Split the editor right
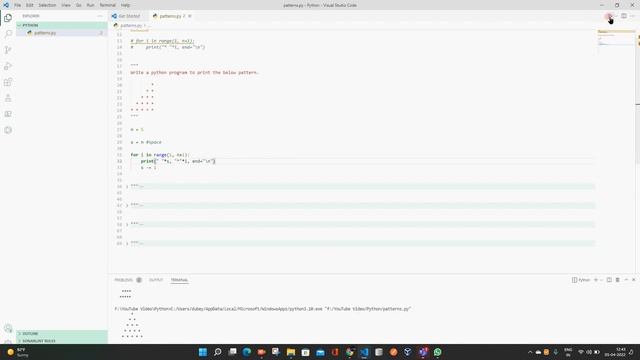The image size is (640, 360). 624,16
